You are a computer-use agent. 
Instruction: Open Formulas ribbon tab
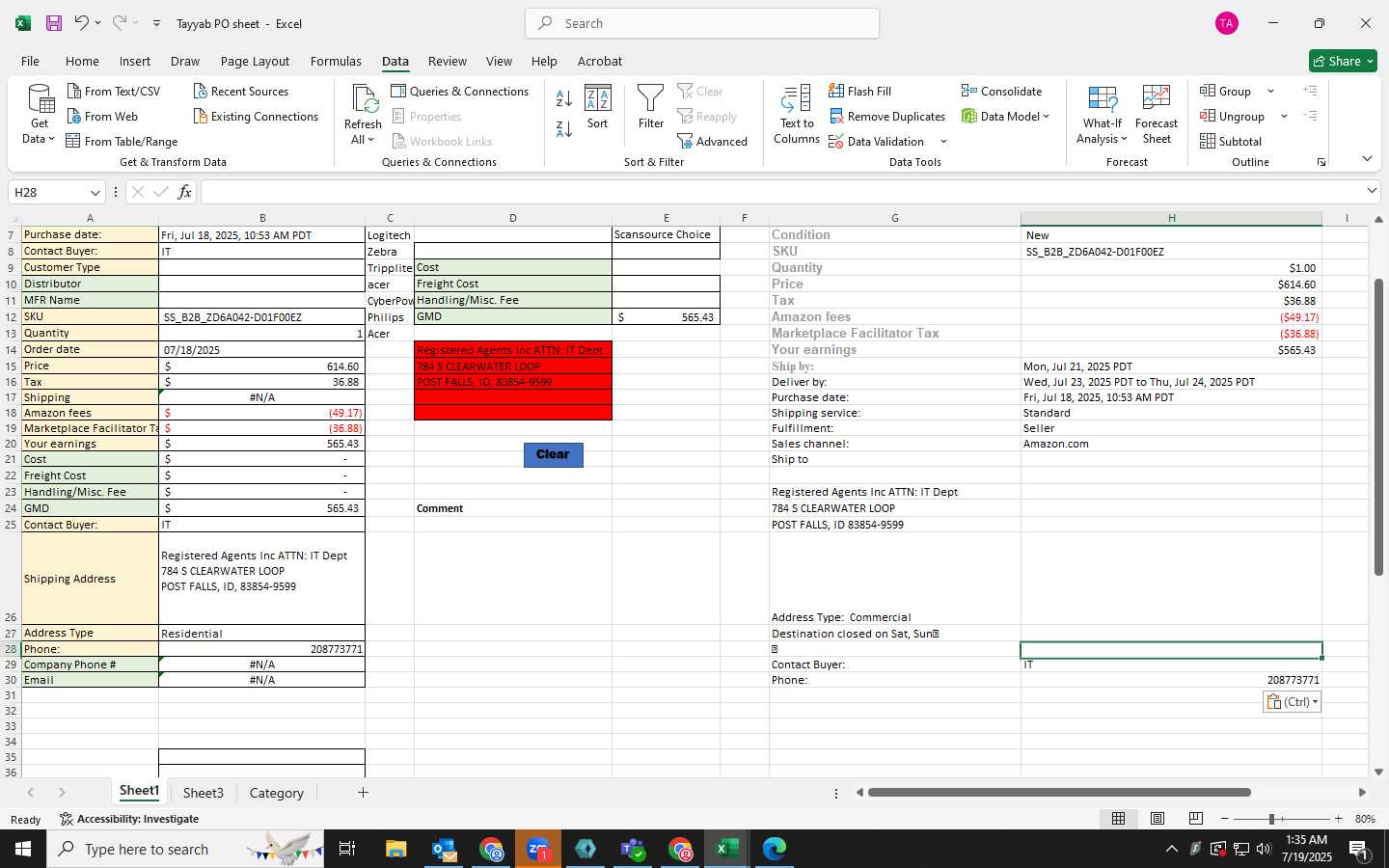point(336,61)
